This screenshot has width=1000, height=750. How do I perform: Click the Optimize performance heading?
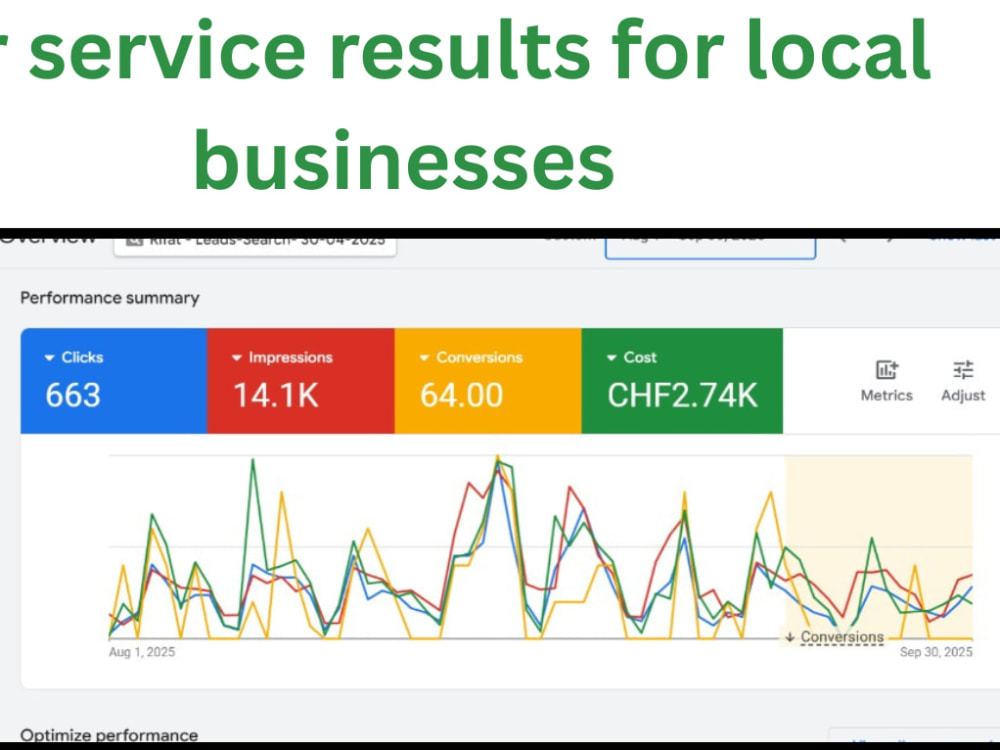[109, 735]
